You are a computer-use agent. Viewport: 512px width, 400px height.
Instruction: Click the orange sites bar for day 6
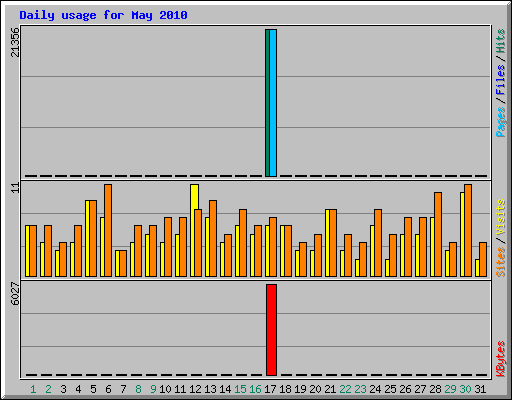pyautogui.click(x=108, y=230)
